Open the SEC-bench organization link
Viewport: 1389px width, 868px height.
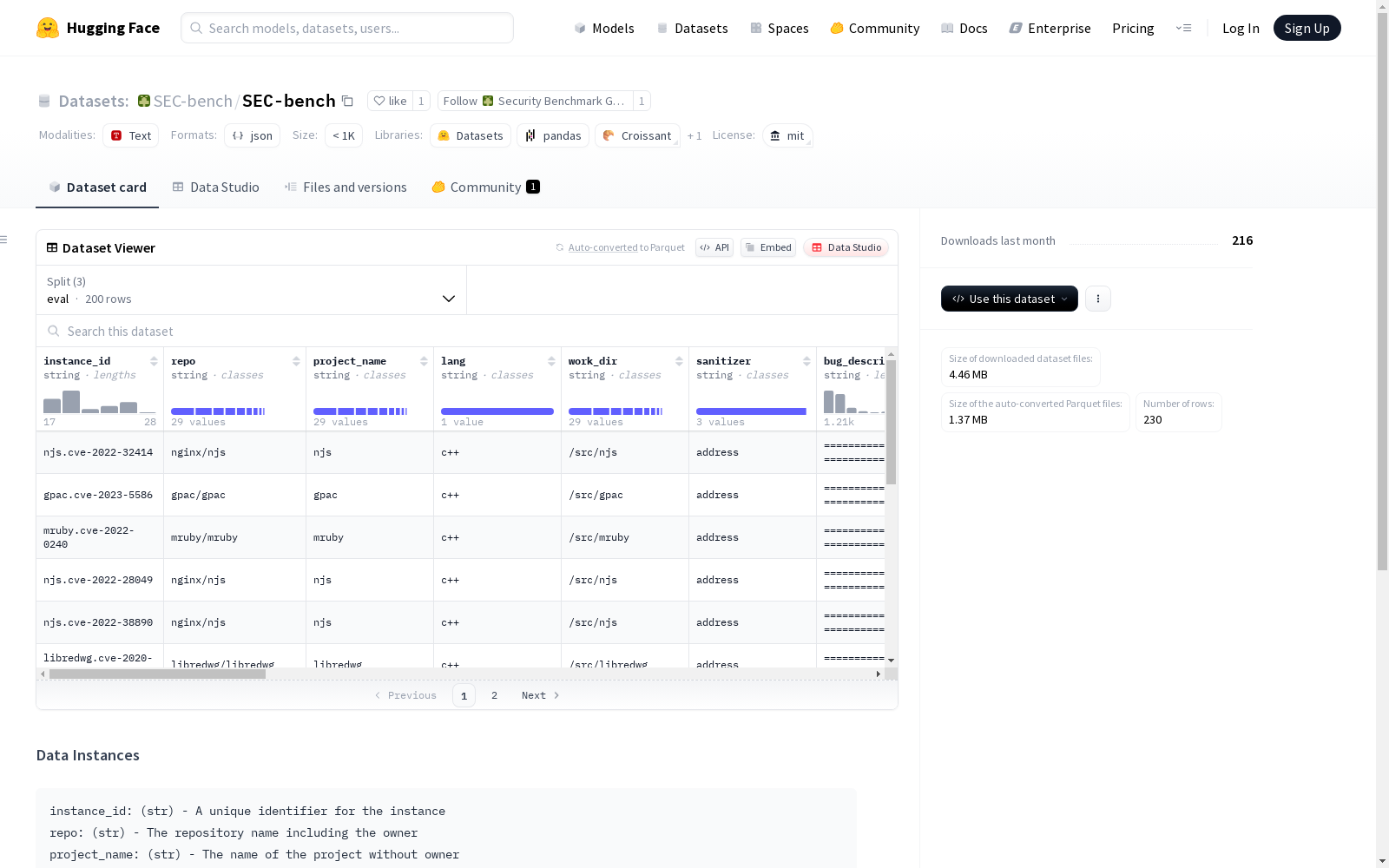[193, 101]
